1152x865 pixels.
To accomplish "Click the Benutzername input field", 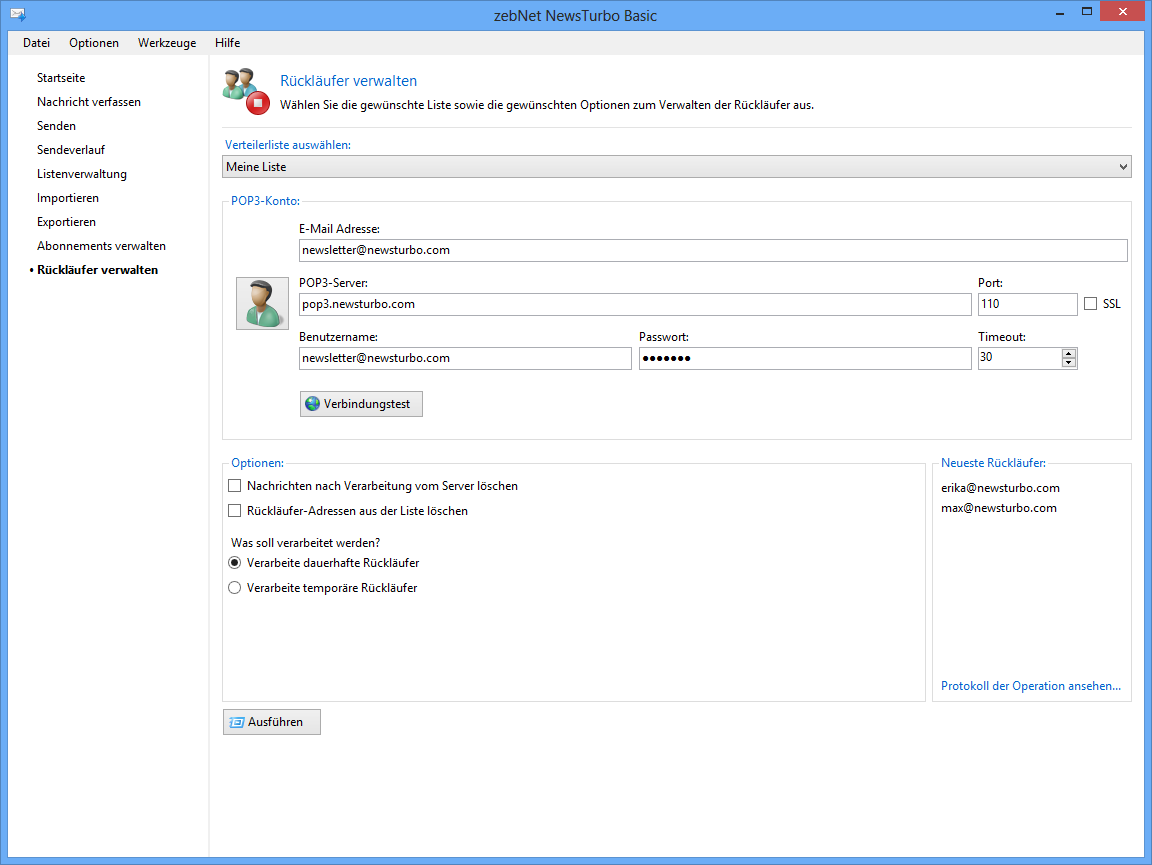I will 465,358.
